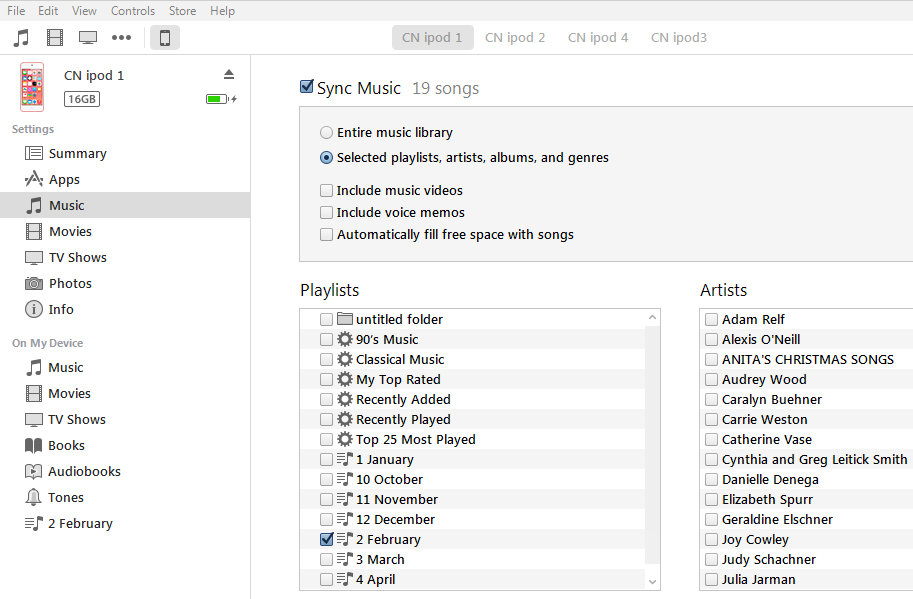Select 'Cynthia and Greg Leitick Smith' artist row
This screenshot has width=913, height=599.
point(806,459)
